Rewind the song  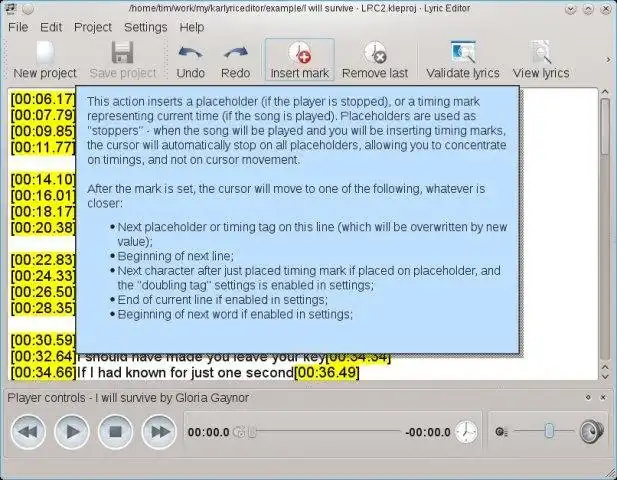(x=28, y=432)
